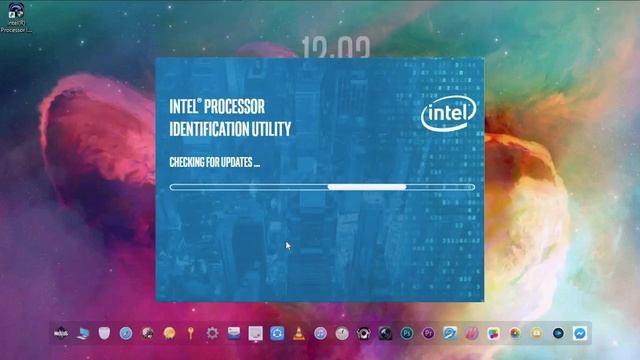Open the white monitor icon in dock
The height and width of the screenshot is (360, 640).
pyautogui.click(x=256, y=333)
